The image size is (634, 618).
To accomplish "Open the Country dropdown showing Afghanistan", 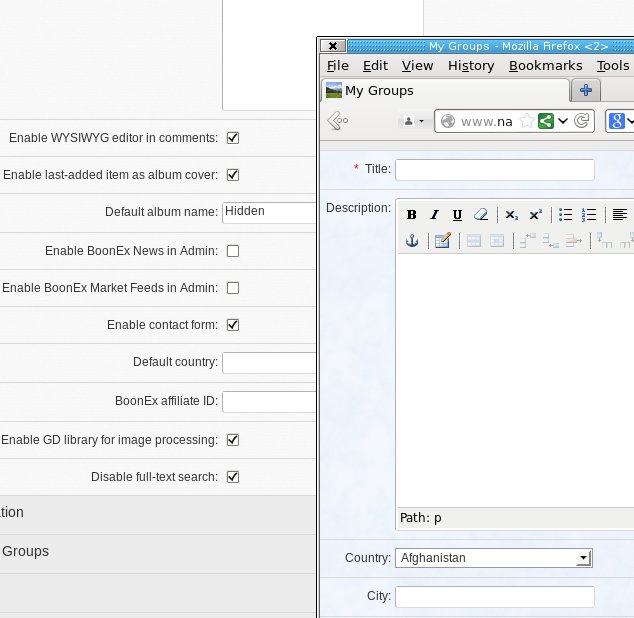I will [x=493, y=558].
